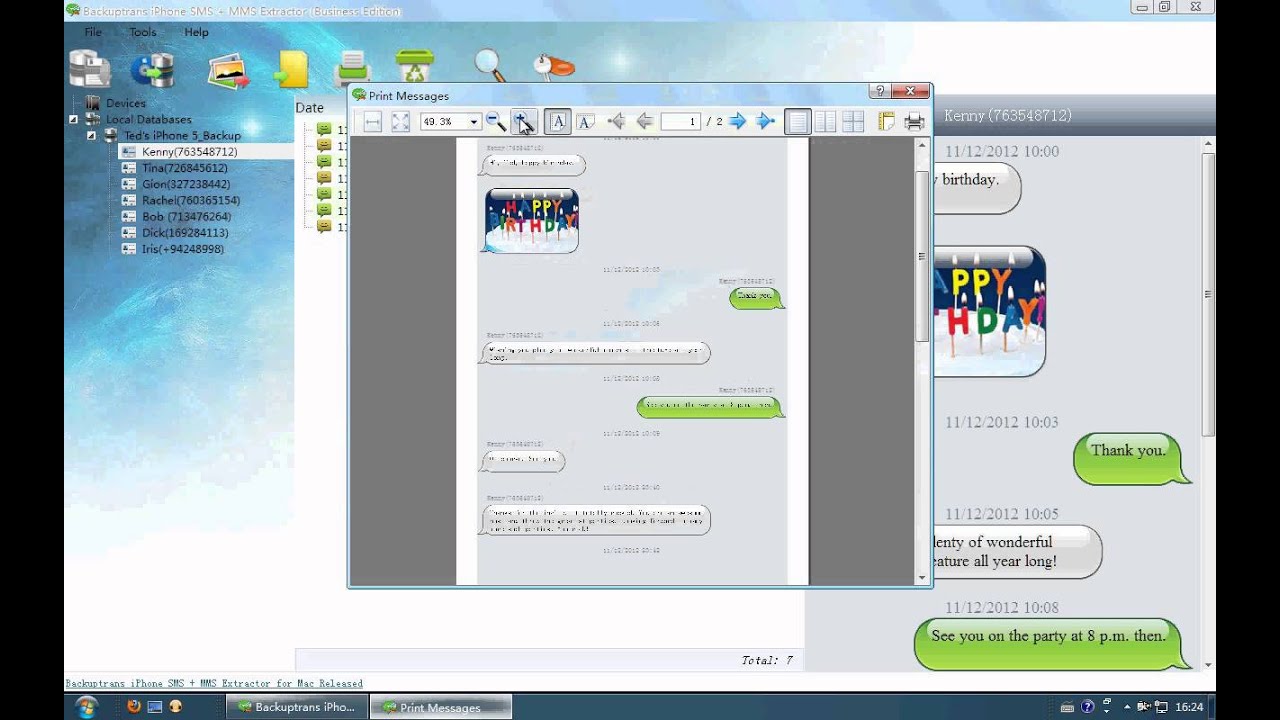
Task: Click the Export to file yellow document icon
Action: pyautogui.click(x=291, y=70)
